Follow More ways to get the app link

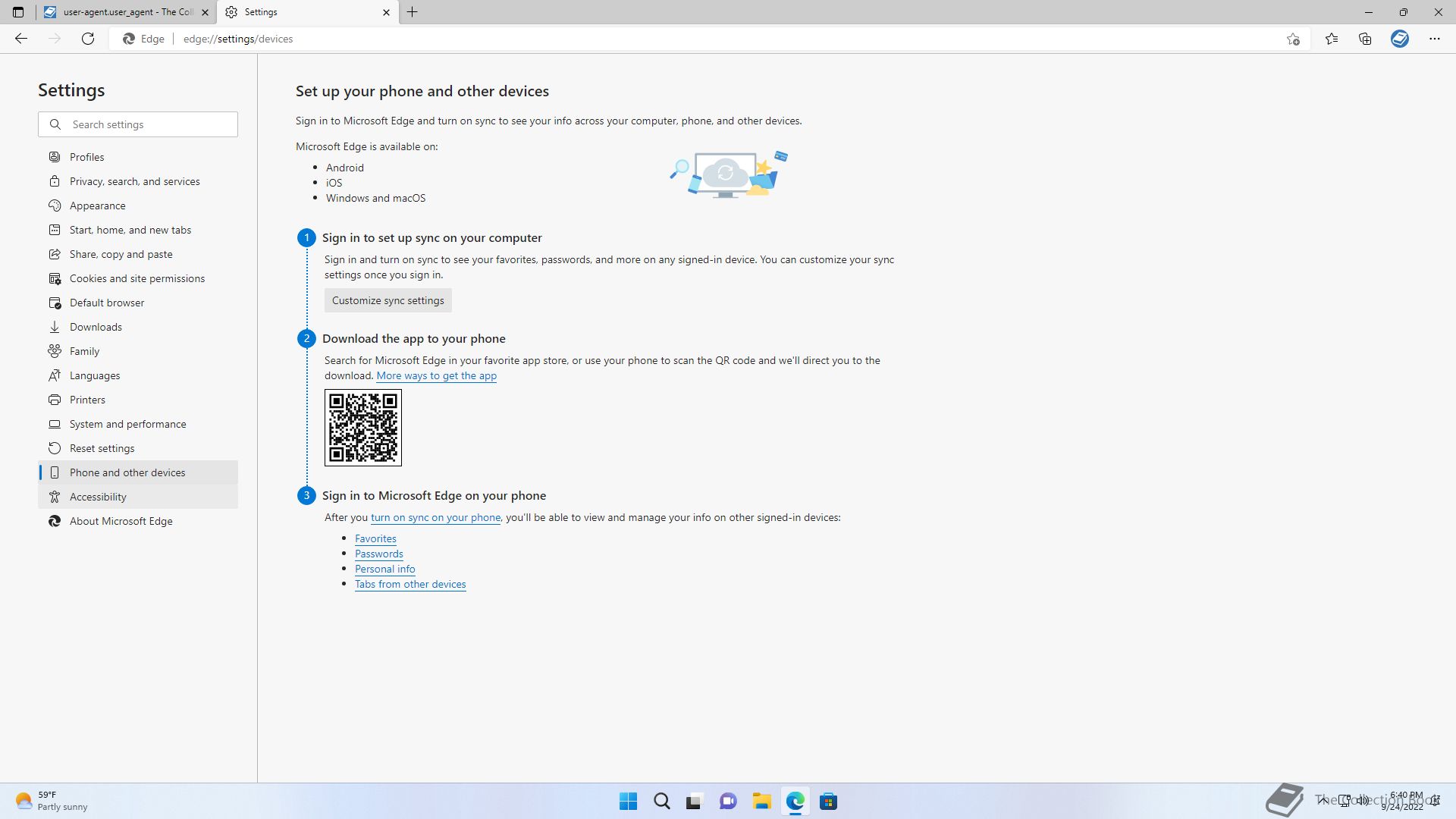[x=436, y=375]
